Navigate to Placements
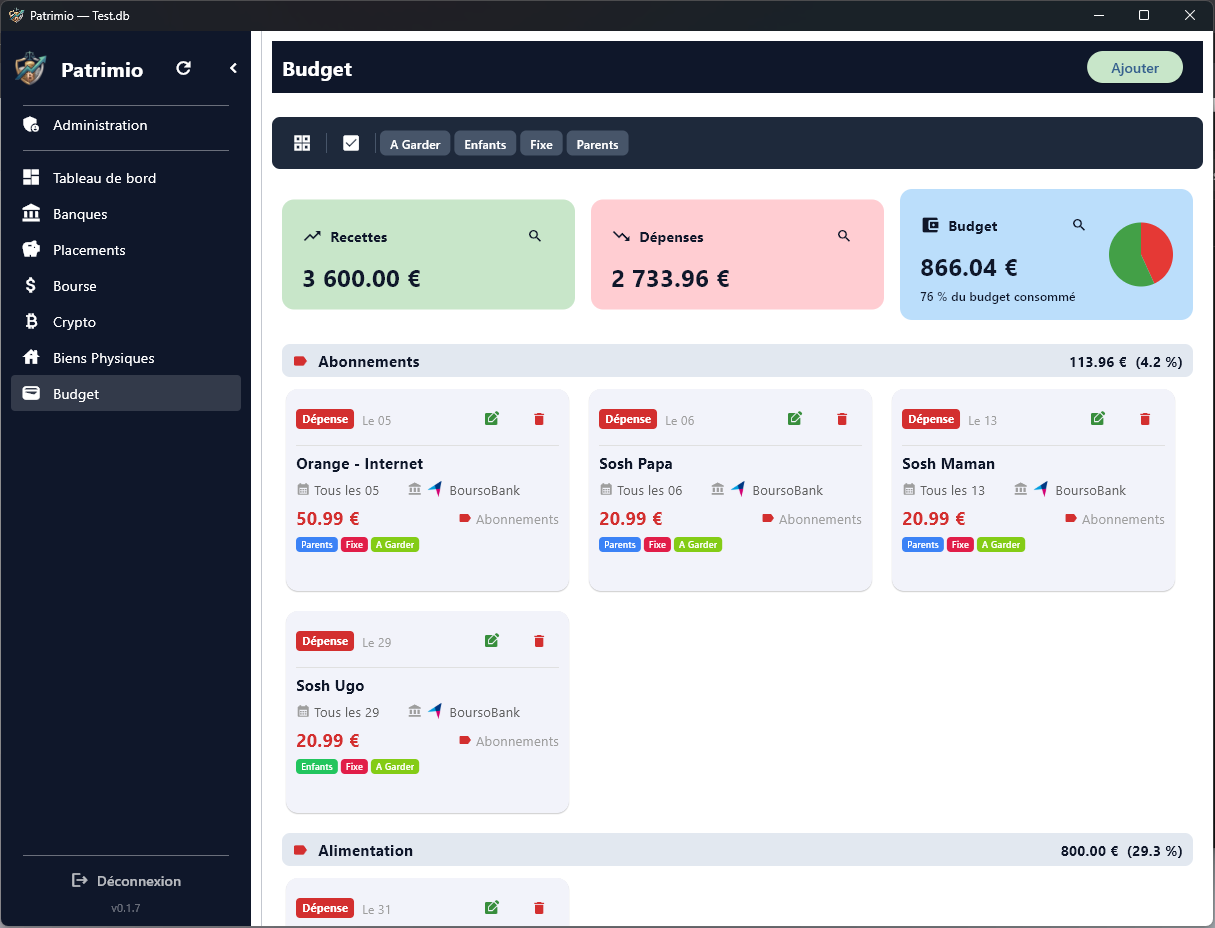This screenshot has height=928, width=1215. pos(126,250)
